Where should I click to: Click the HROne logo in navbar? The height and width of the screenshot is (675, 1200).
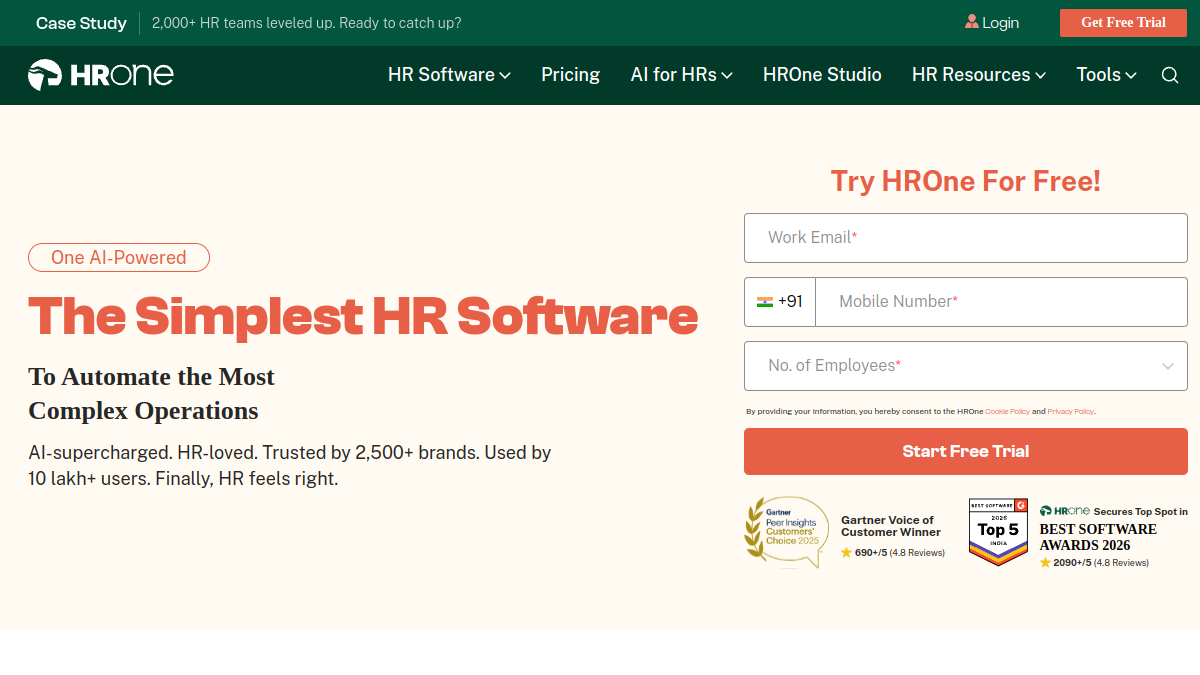100,75
